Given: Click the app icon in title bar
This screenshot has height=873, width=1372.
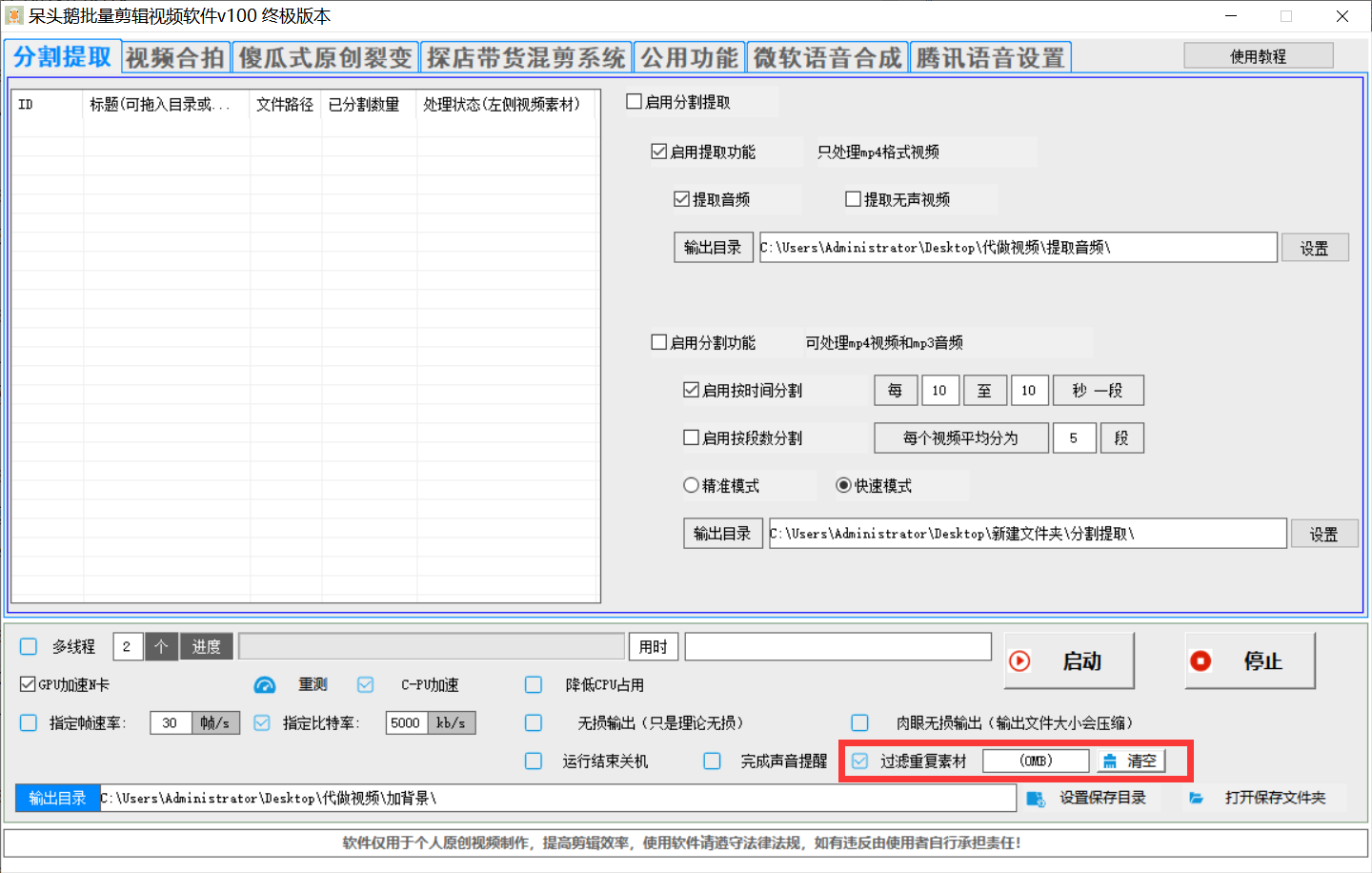Looking at the screenshot, I should click(13, 16).
